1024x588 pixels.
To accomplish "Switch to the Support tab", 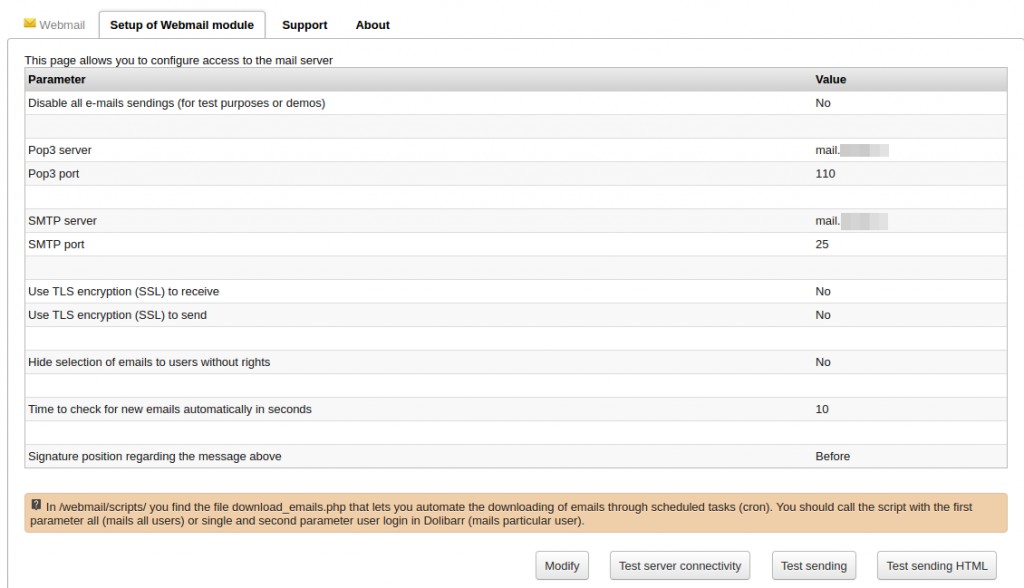I will [x=304, y=25].
